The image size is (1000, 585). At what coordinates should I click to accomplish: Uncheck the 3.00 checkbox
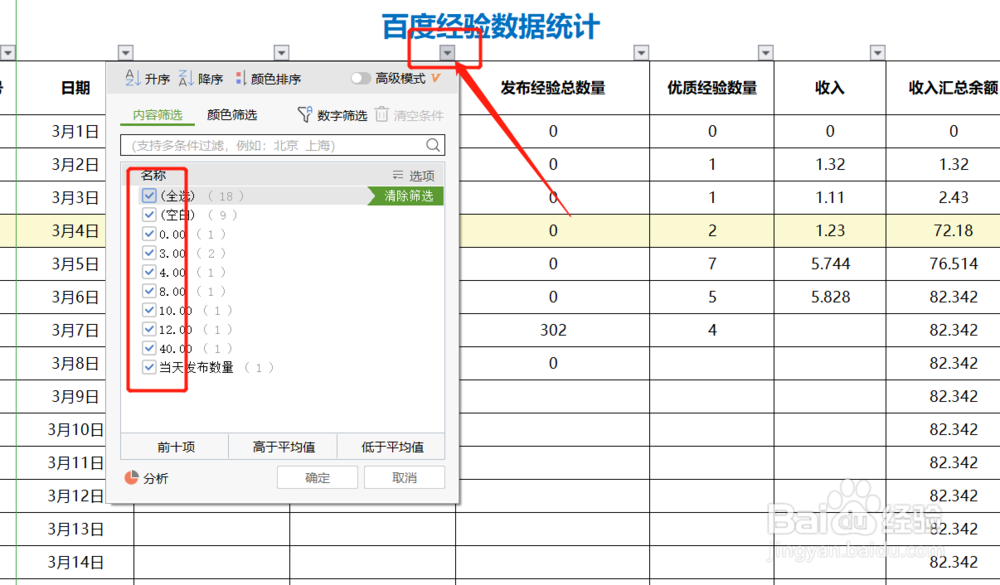point(149,253)
